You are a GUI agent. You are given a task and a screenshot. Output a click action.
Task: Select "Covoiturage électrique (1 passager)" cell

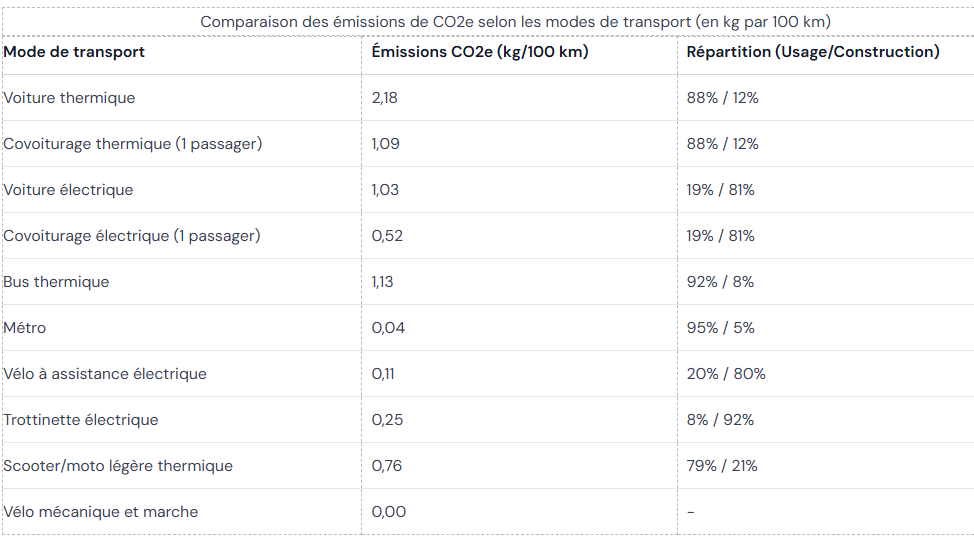[x=132, y=236]
